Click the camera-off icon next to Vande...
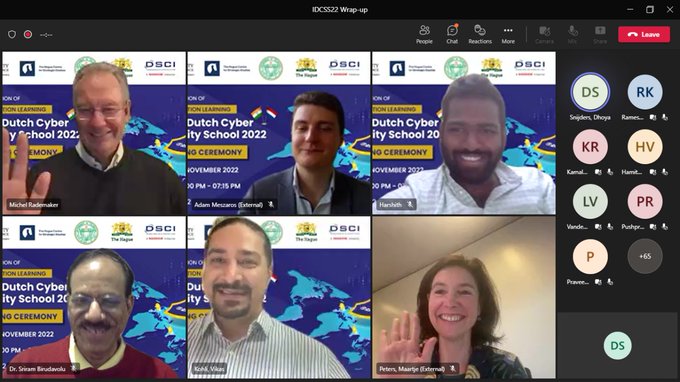 (598, 227)
